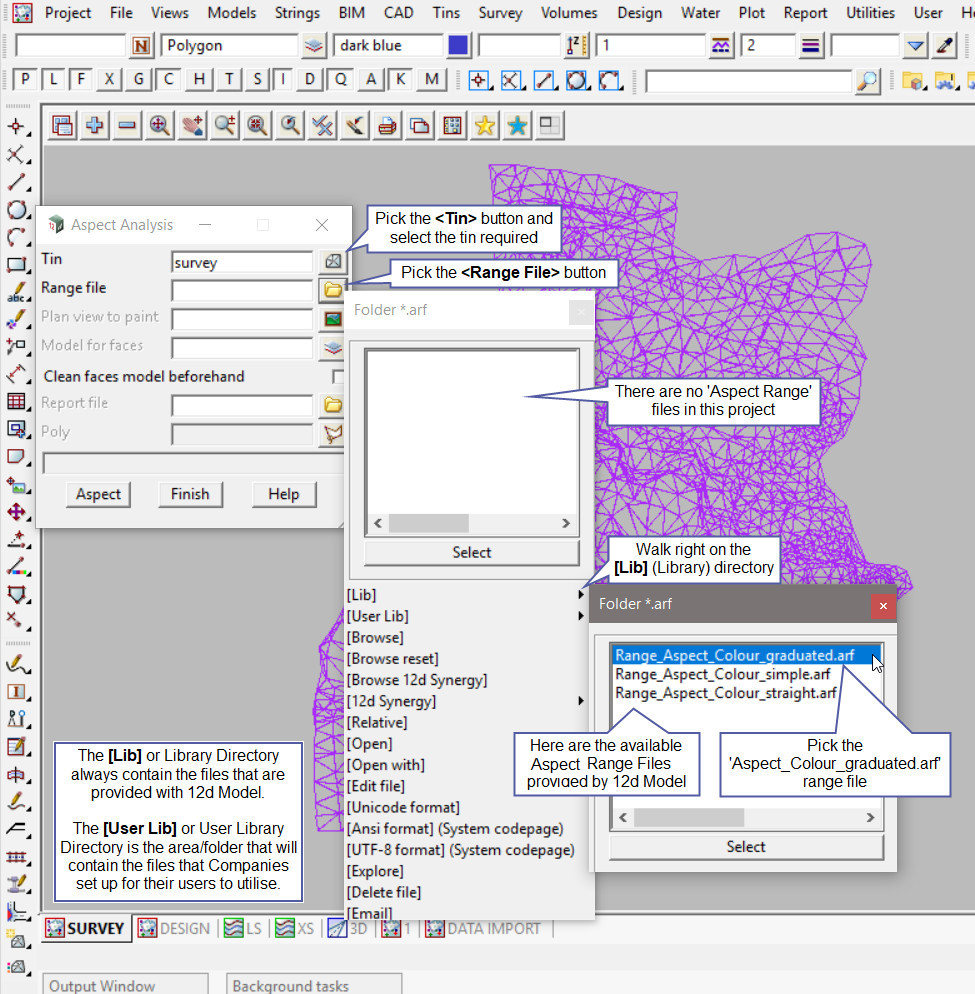The width and height of the screenshot is (975, 994).
Task: Toggle the F snap button
Action: coord(81,79)
